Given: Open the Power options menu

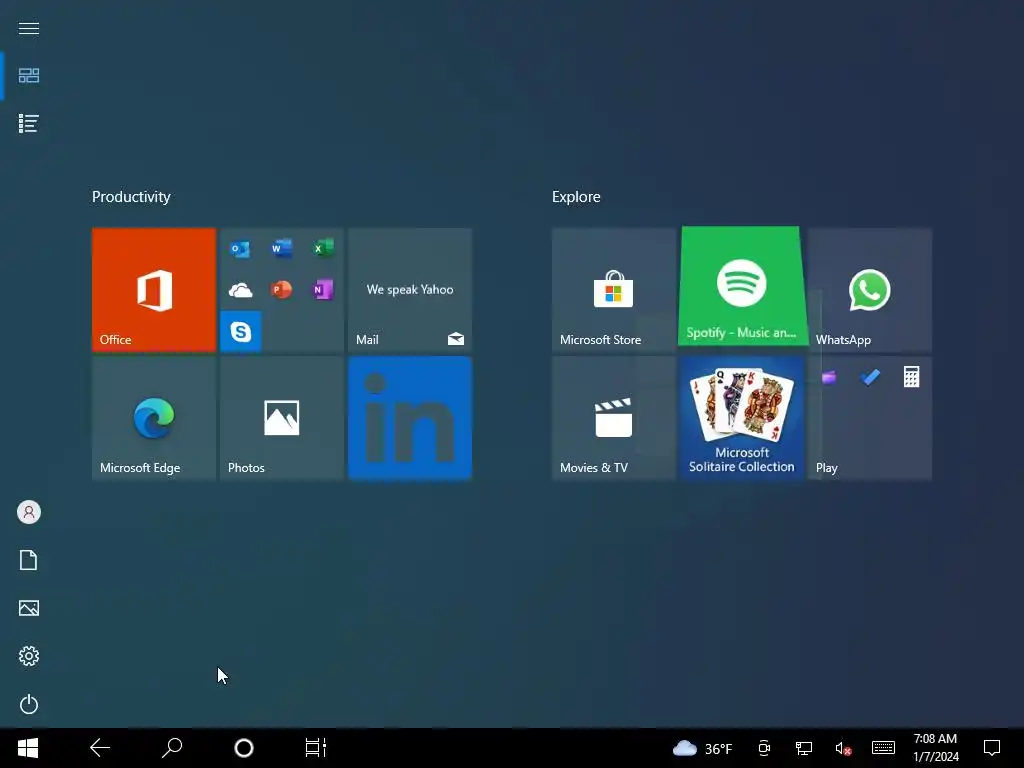Looking at the screenshot, I should pyautogui.click(x=29, y=704).
